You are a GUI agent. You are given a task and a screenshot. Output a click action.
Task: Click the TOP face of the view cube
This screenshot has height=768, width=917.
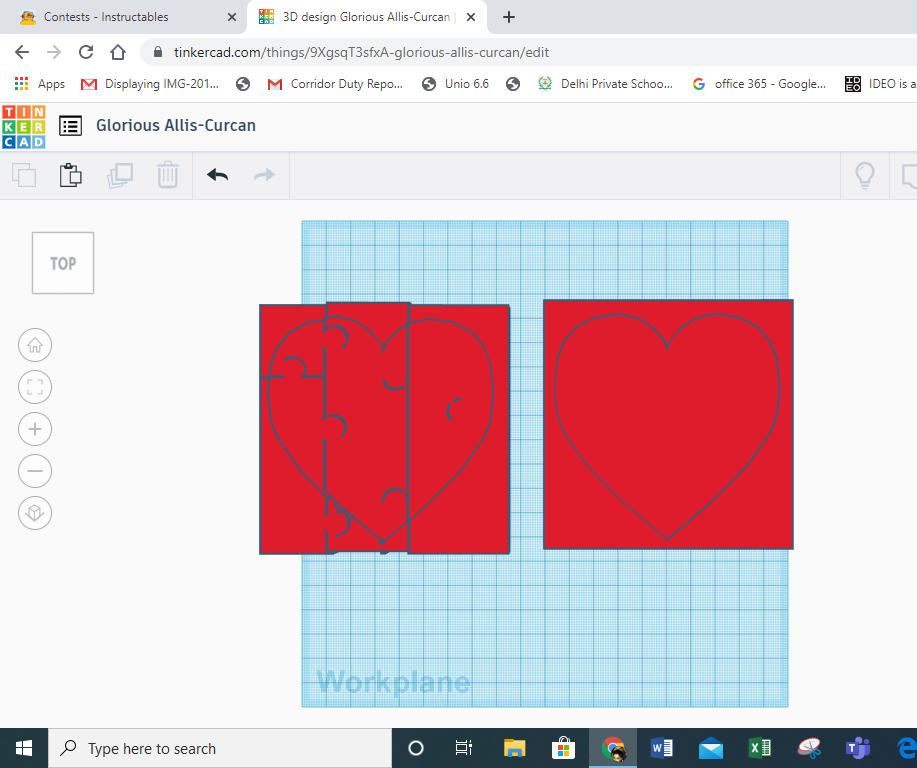point(62,262)
